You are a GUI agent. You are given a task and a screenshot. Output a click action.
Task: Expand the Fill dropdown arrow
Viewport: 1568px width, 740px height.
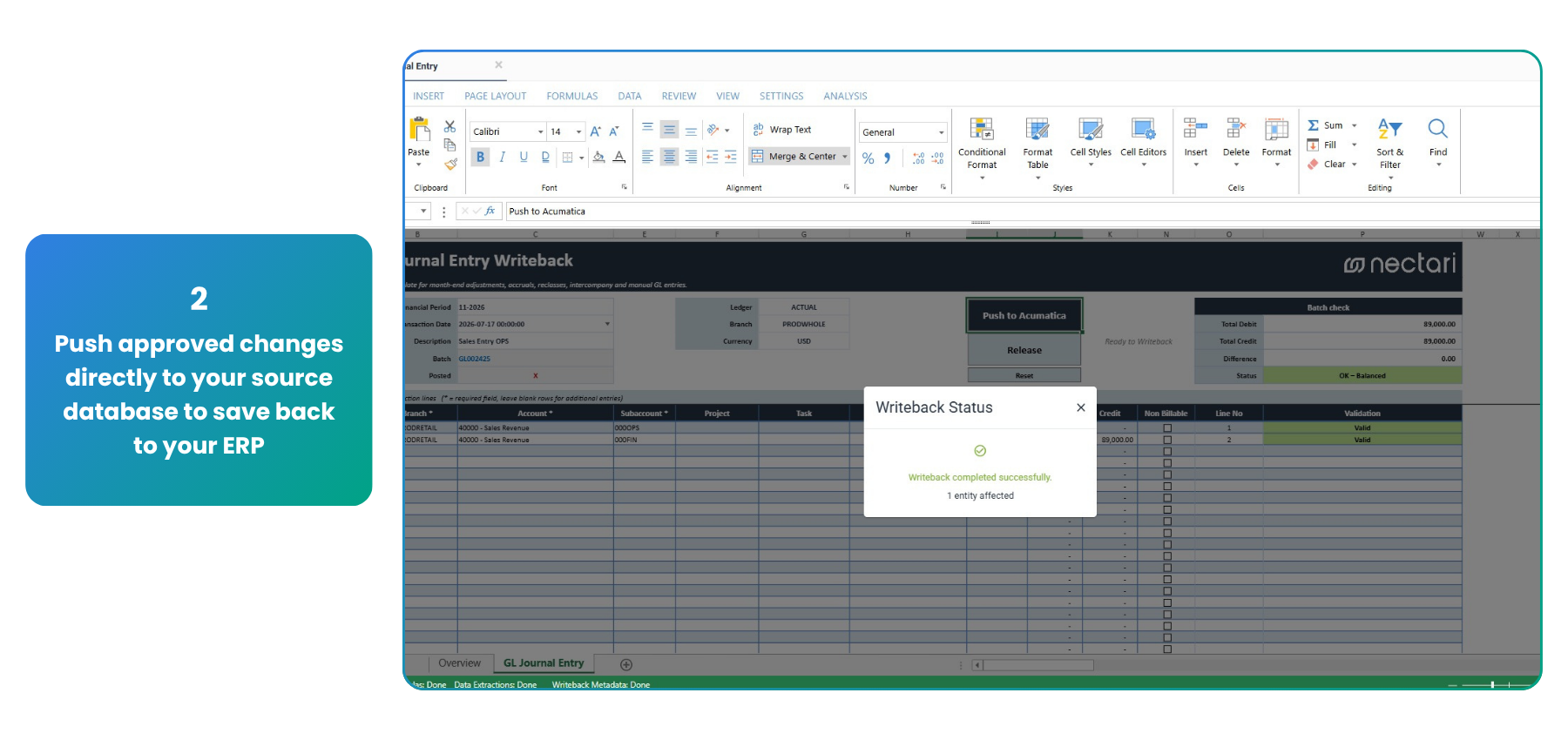(x=1354, y=145)
